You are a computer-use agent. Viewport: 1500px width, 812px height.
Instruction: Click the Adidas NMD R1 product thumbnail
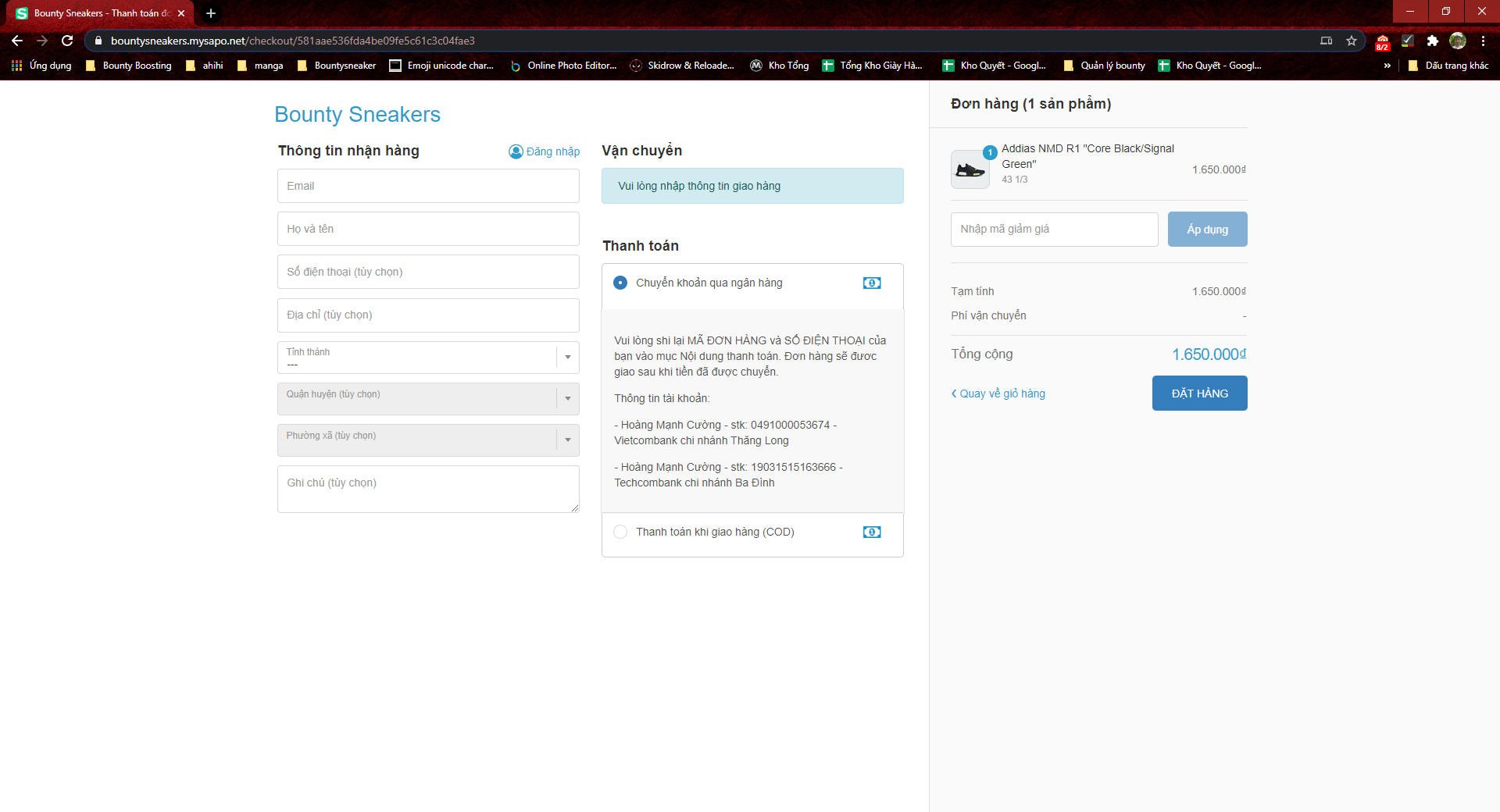[x=970, y=169]
